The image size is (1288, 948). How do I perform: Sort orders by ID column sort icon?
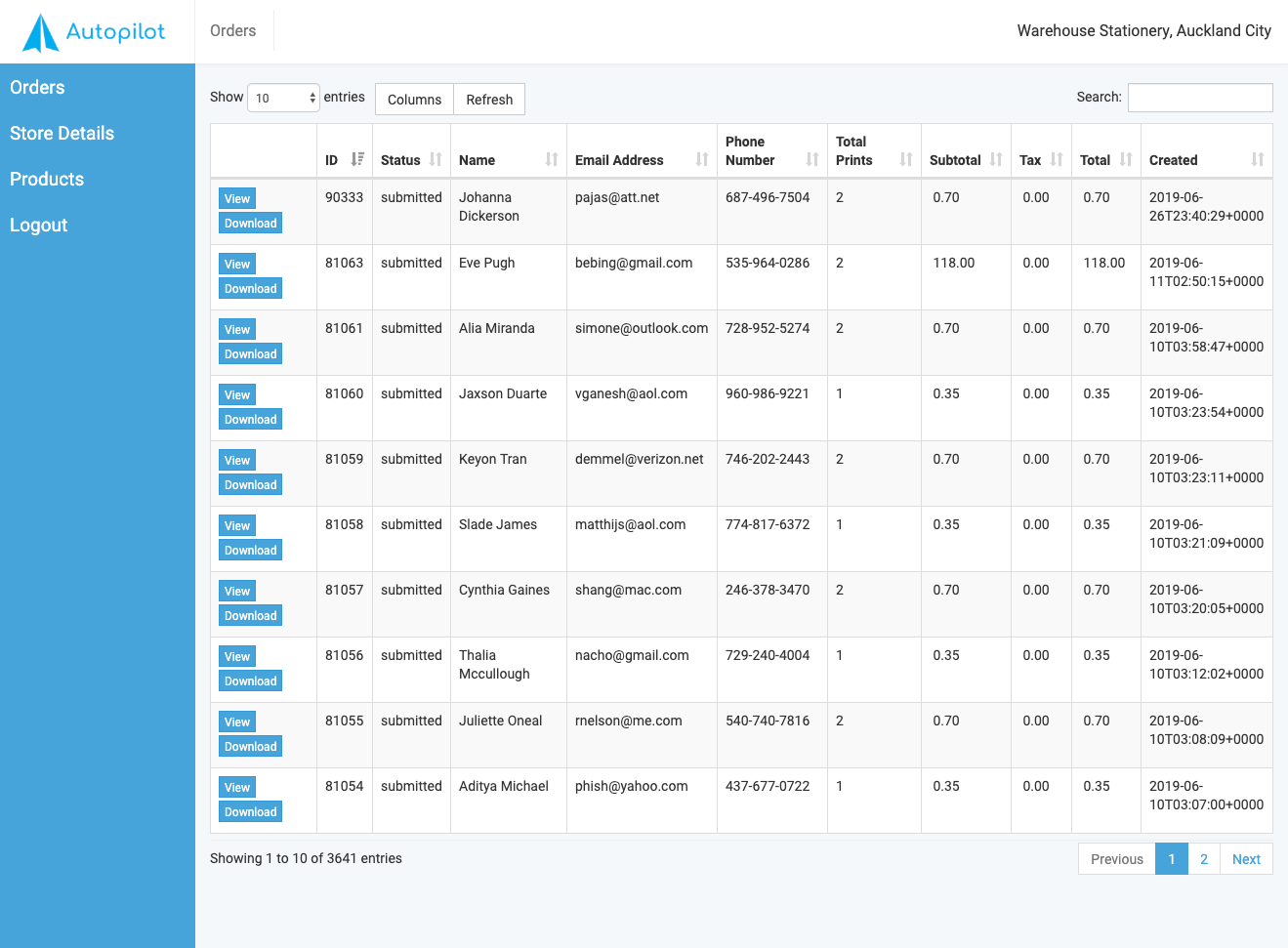click(357, 159)
